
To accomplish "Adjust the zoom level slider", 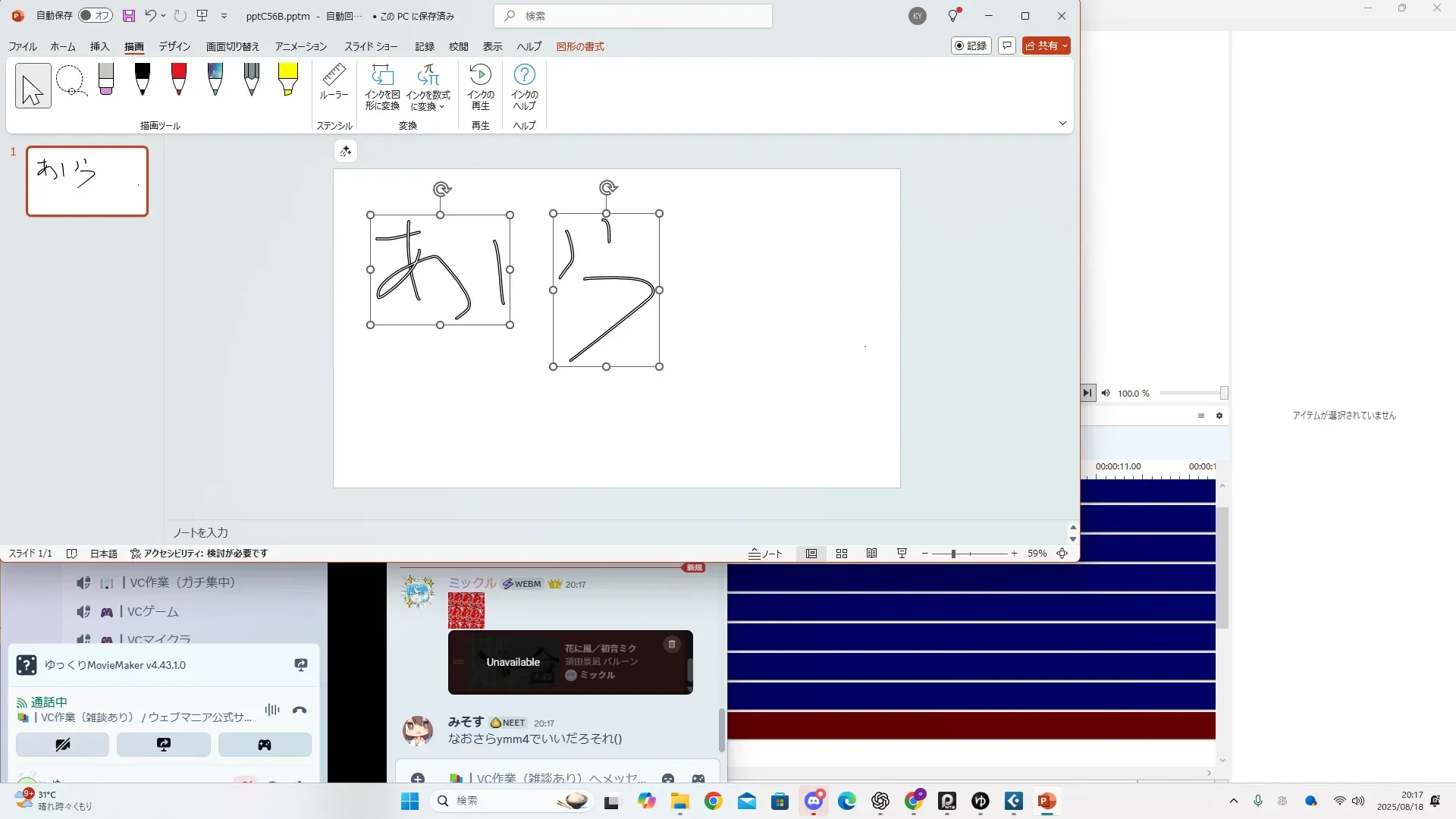I will click(x=953, y=554).
